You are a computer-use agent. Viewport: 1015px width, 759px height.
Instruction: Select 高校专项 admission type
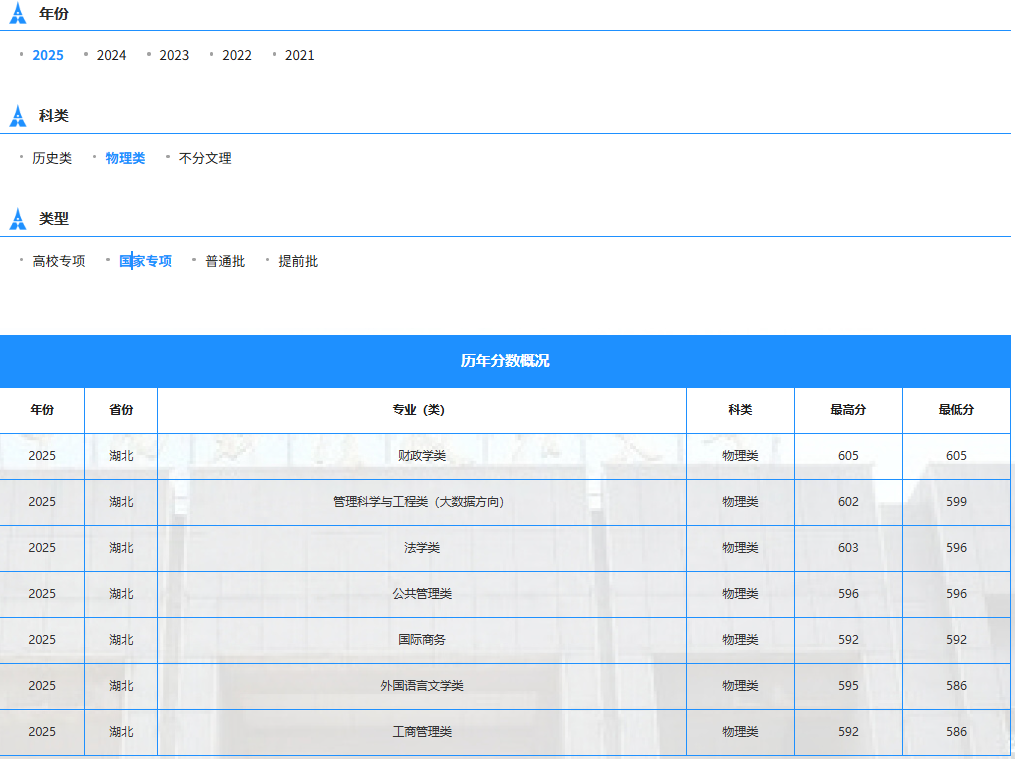59,261
